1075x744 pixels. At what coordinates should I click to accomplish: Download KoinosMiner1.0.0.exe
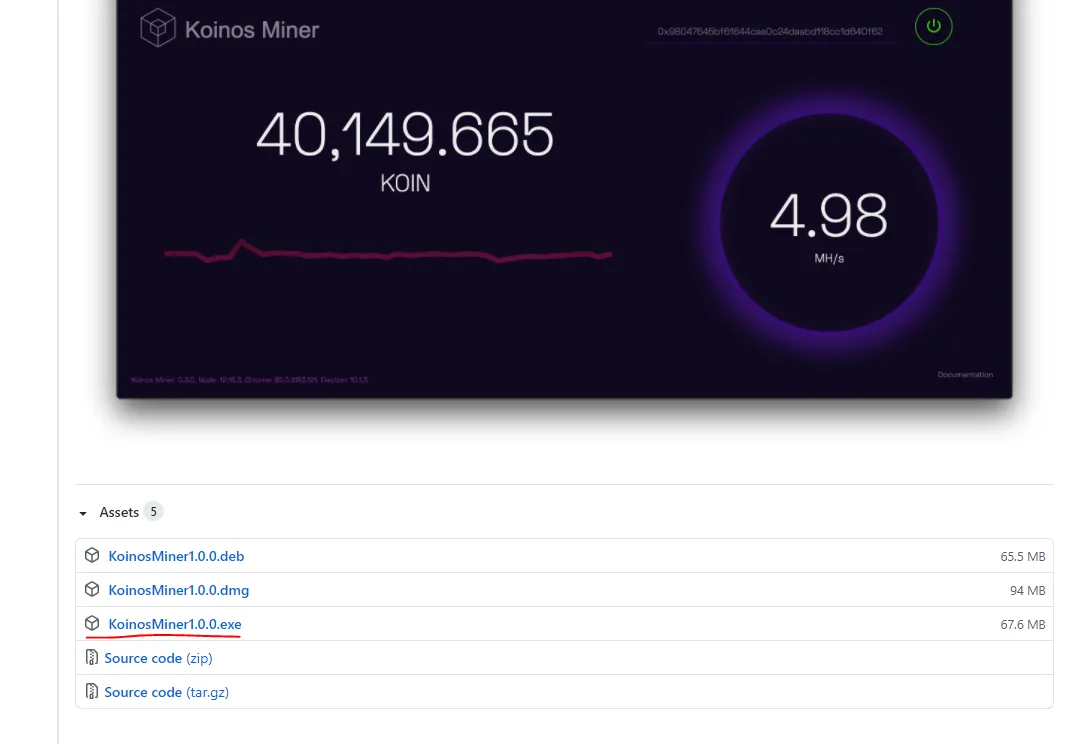[x=175, y=624]
